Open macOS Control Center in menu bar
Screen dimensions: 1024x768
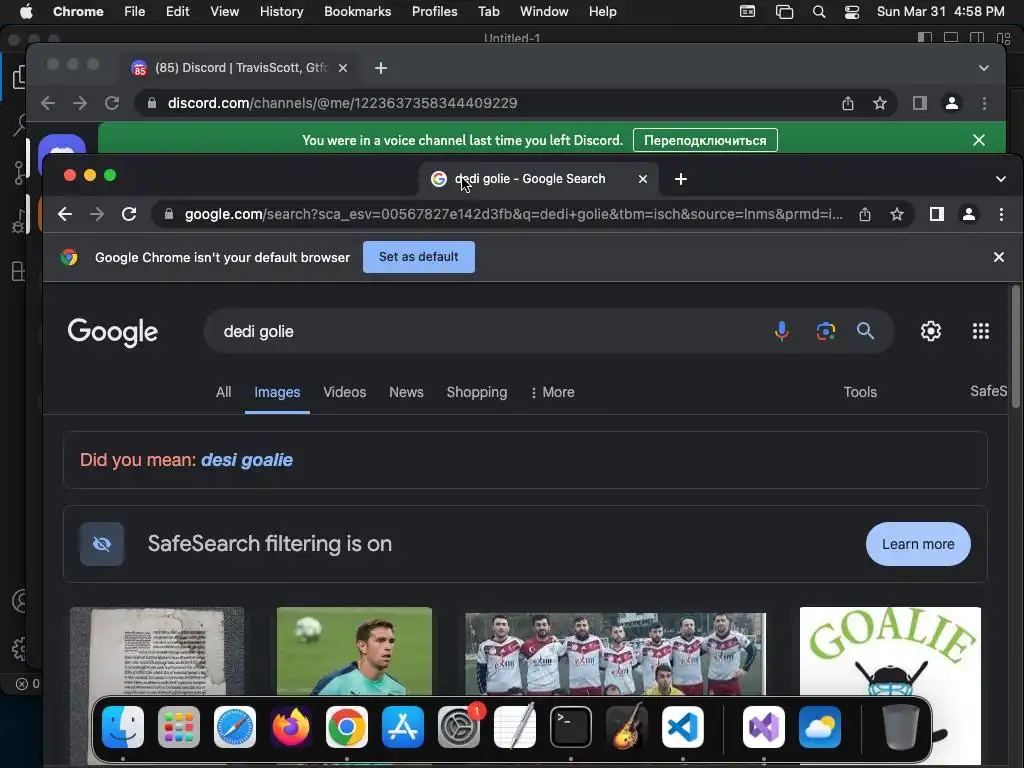tap(852, 12)
